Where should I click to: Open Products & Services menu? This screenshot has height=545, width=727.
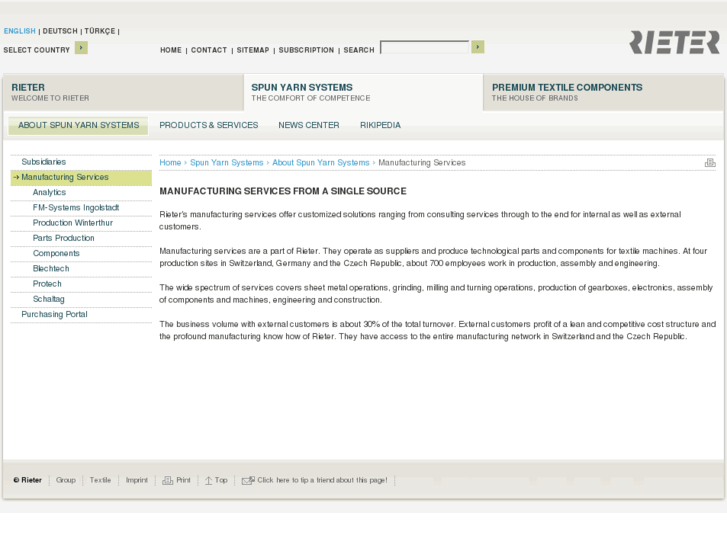point(209,125)
